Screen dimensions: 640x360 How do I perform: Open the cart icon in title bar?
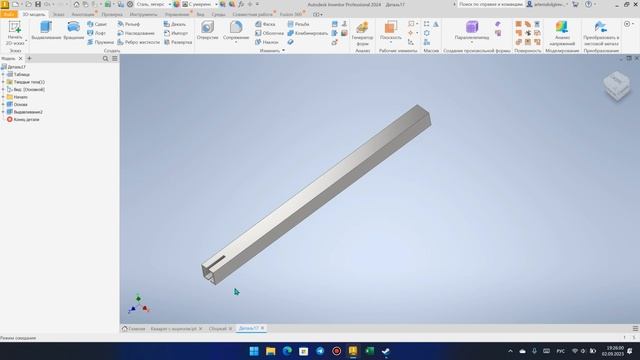click(x=576, y=4)
